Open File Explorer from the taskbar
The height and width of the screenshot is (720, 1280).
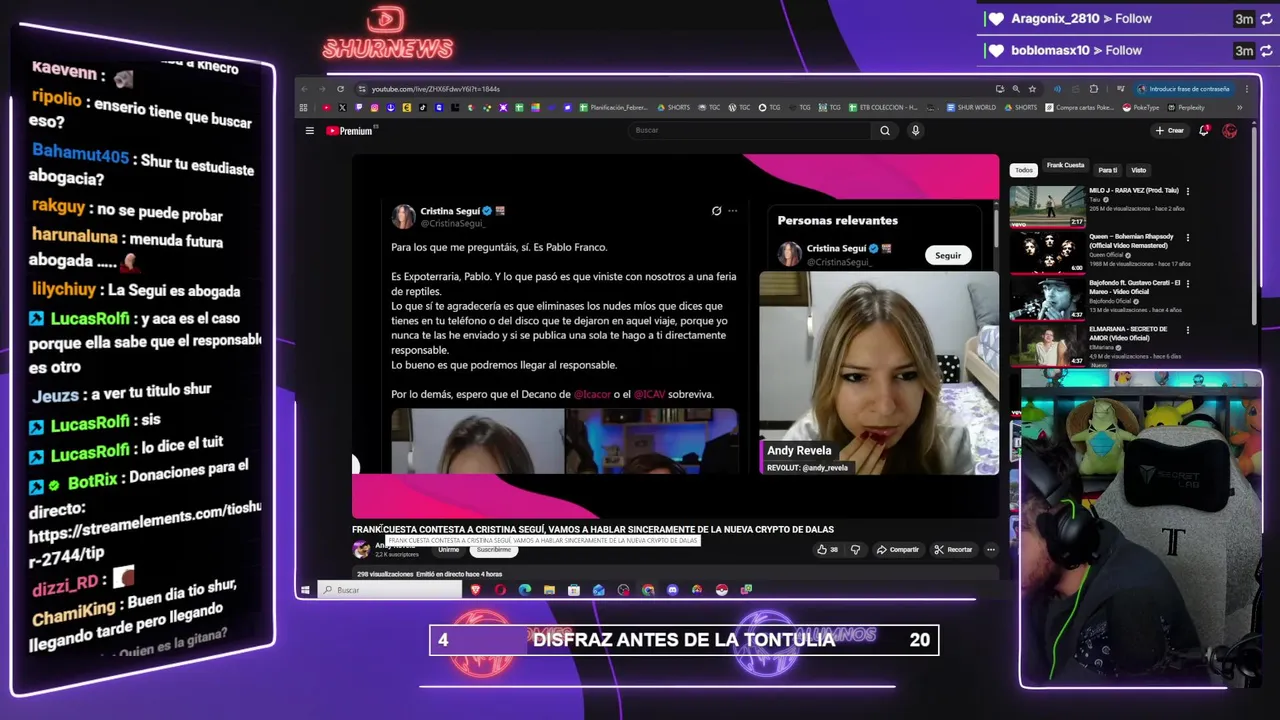[x=549, y=590]
